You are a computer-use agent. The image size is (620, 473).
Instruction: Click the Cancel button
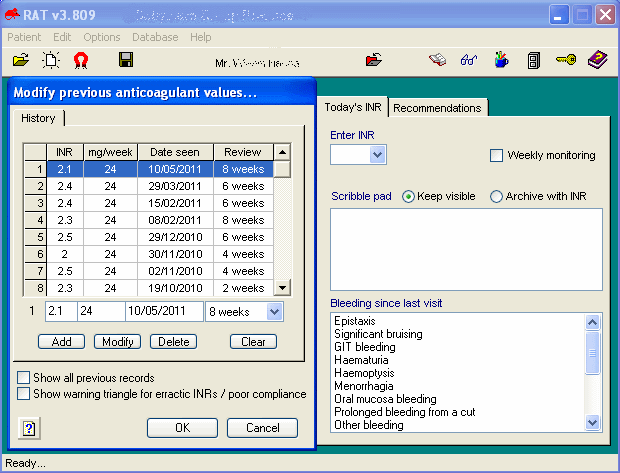tap(263, 428)
